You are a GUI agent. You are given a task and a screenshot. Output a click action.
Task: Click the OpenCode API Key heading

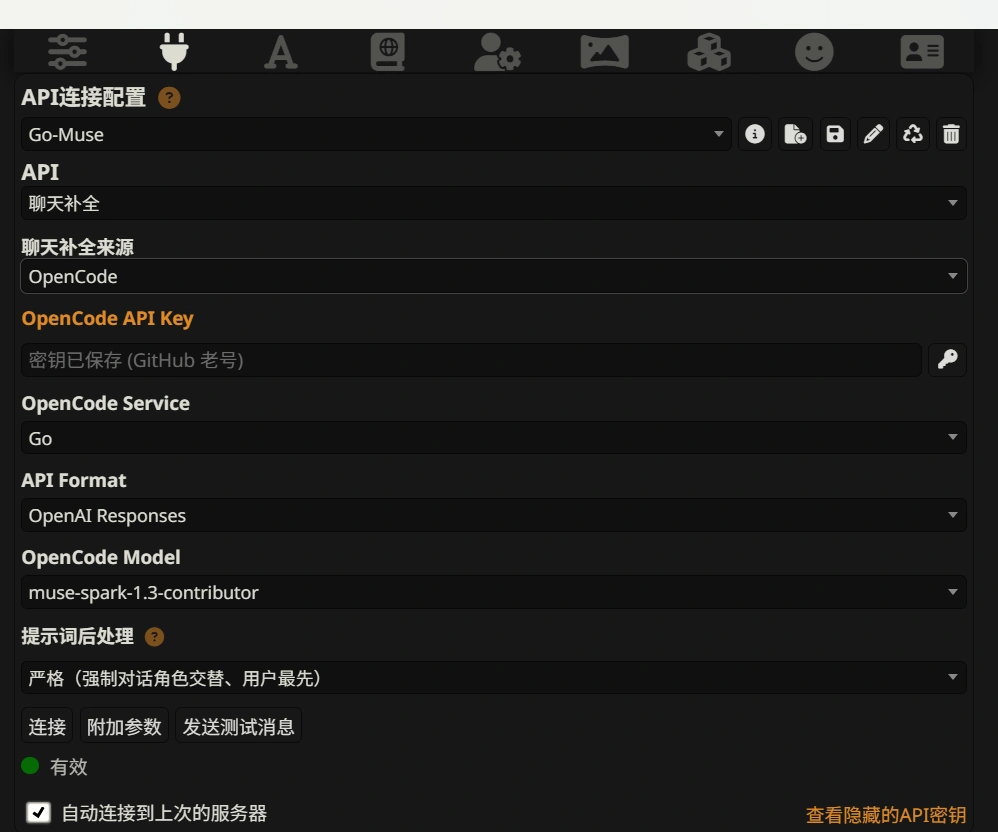click(108, 318)
